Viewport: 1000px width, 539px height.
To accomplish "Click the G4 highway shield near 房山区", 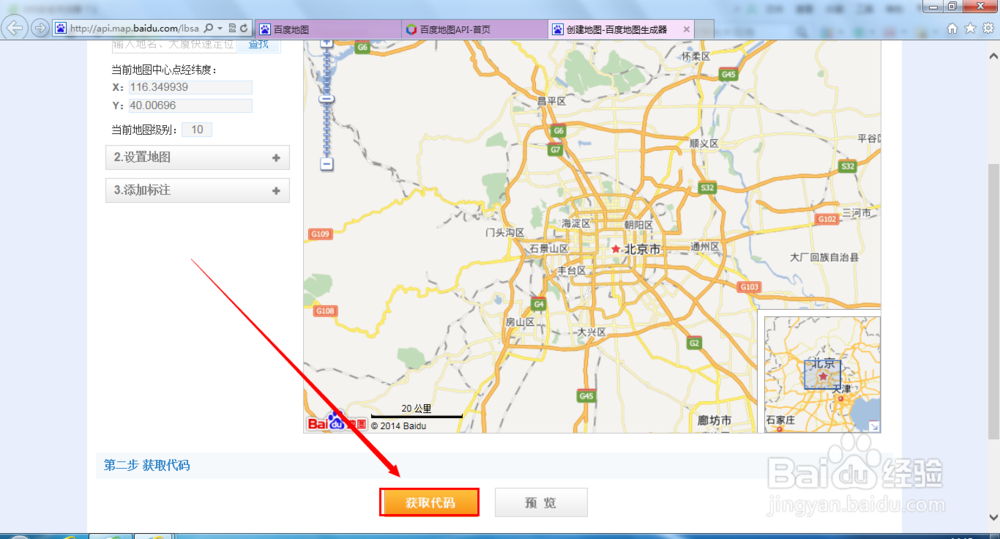I will click(539, 304).
